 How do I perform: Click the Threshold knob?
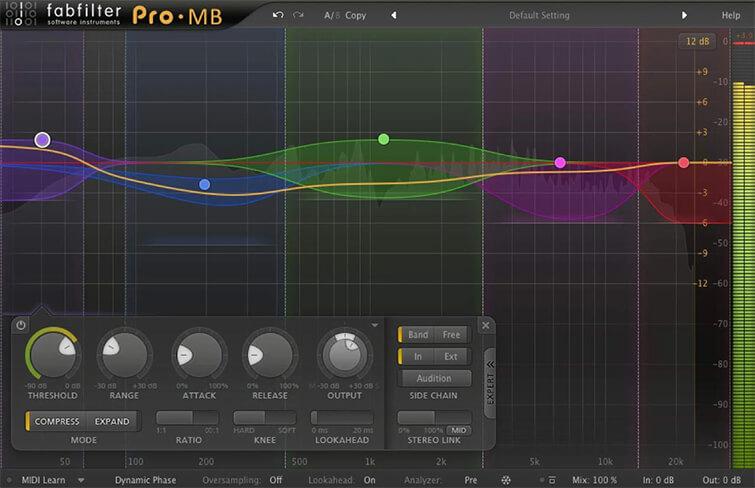coord(53,355)
